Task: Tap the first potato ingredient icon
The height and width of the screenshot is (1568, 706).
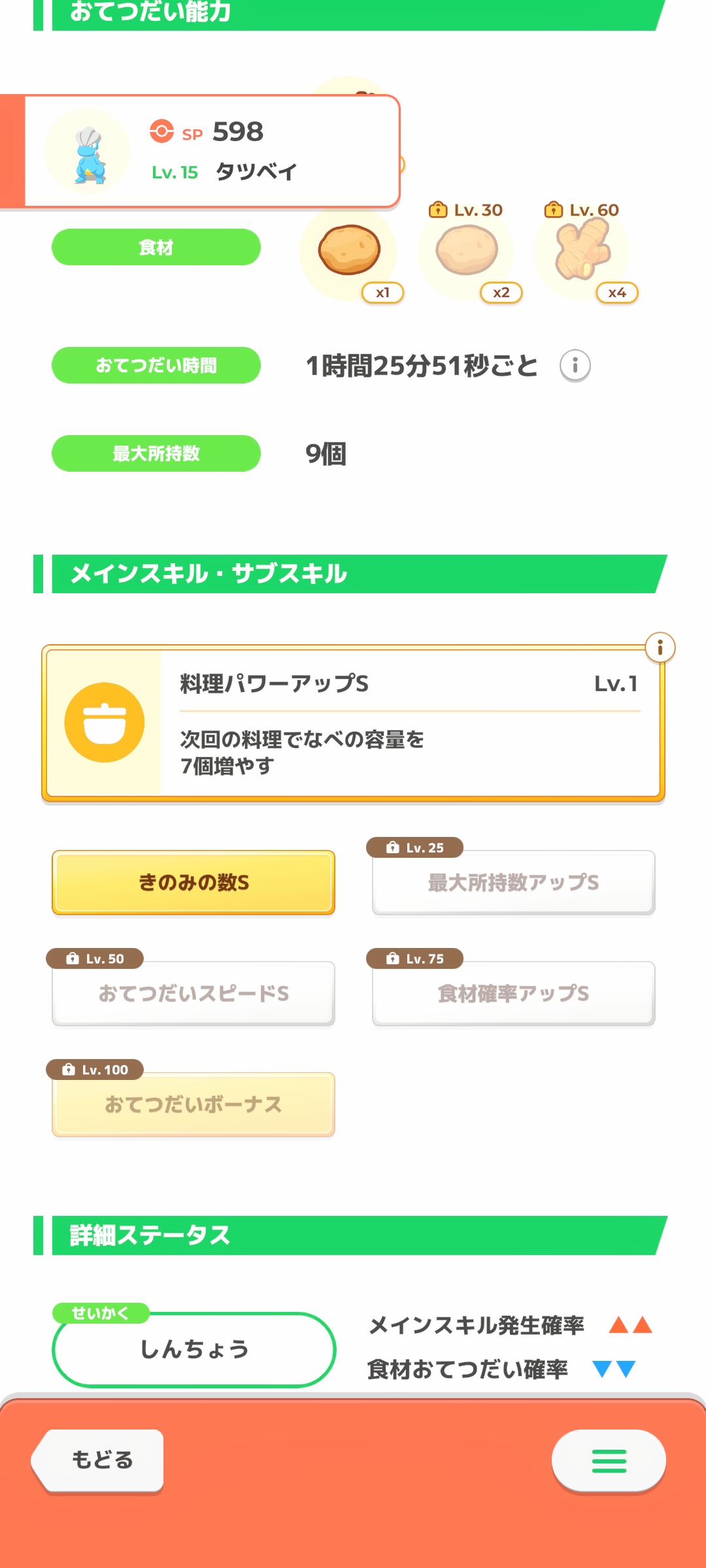Action: (349, 250)
